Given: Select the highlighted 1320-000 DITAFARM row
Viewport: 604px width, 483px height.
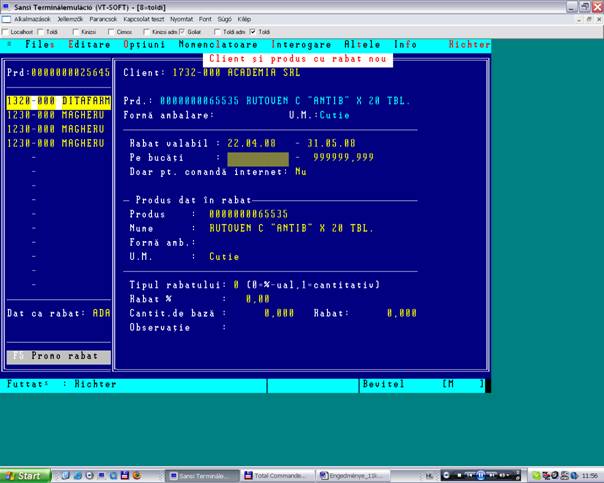Looking at the screenshot, I should pos(59,101).
